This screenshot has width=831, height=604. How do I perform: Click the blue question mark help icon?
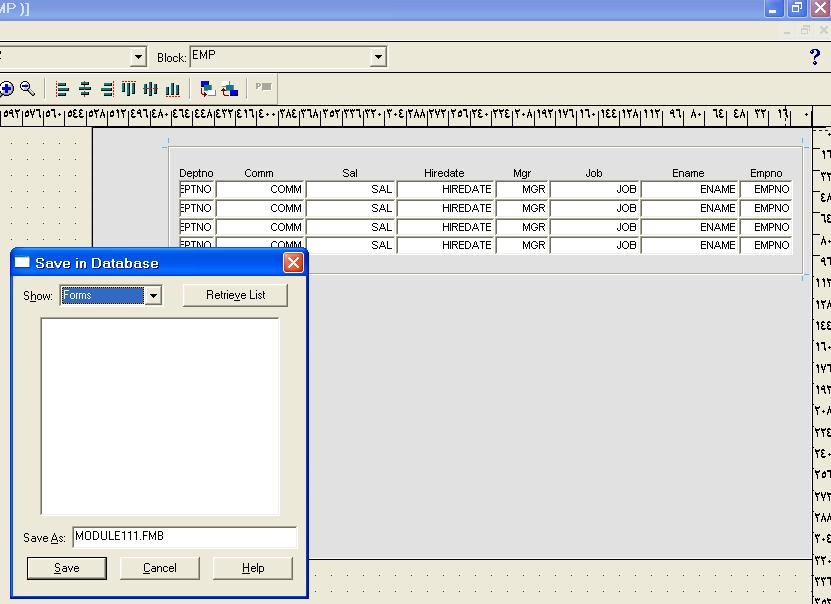pos(814,58)
